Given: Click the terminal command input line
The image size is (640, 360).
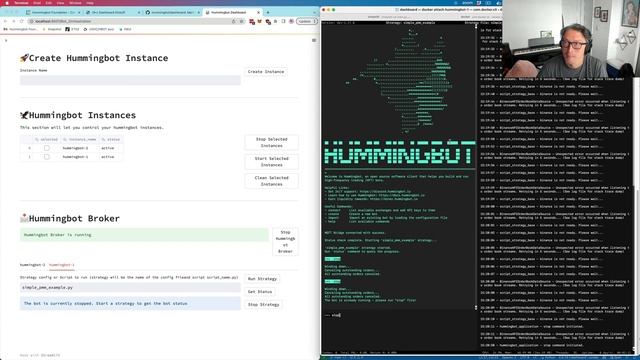Looking at the screenshot, I should point(399,315).
